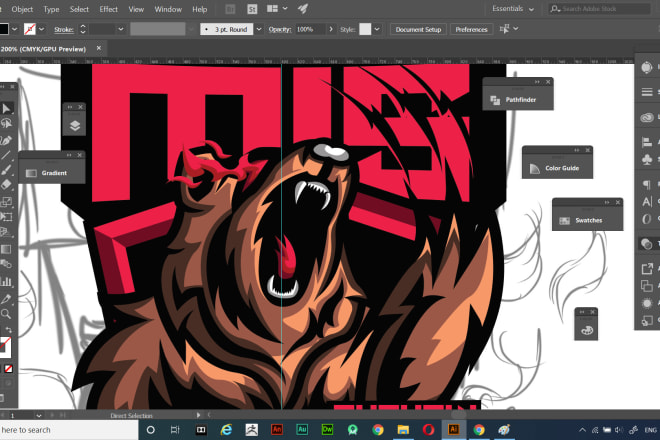Open the OpenType panel dock icon

(647, 219)
